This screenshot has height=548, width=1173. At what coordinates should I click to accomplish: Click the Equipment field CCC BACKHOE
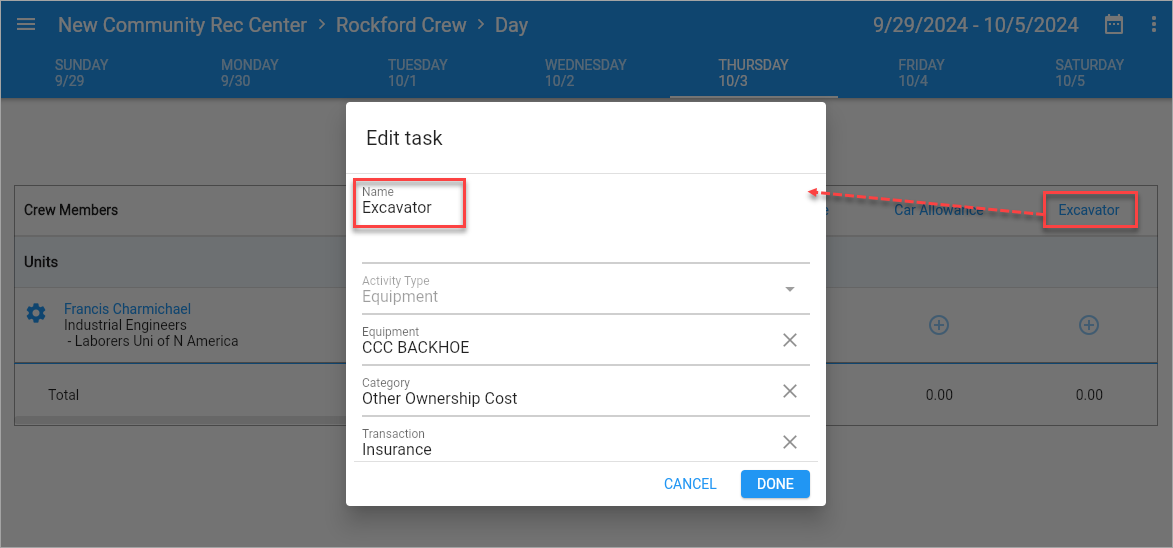point(586,341)
